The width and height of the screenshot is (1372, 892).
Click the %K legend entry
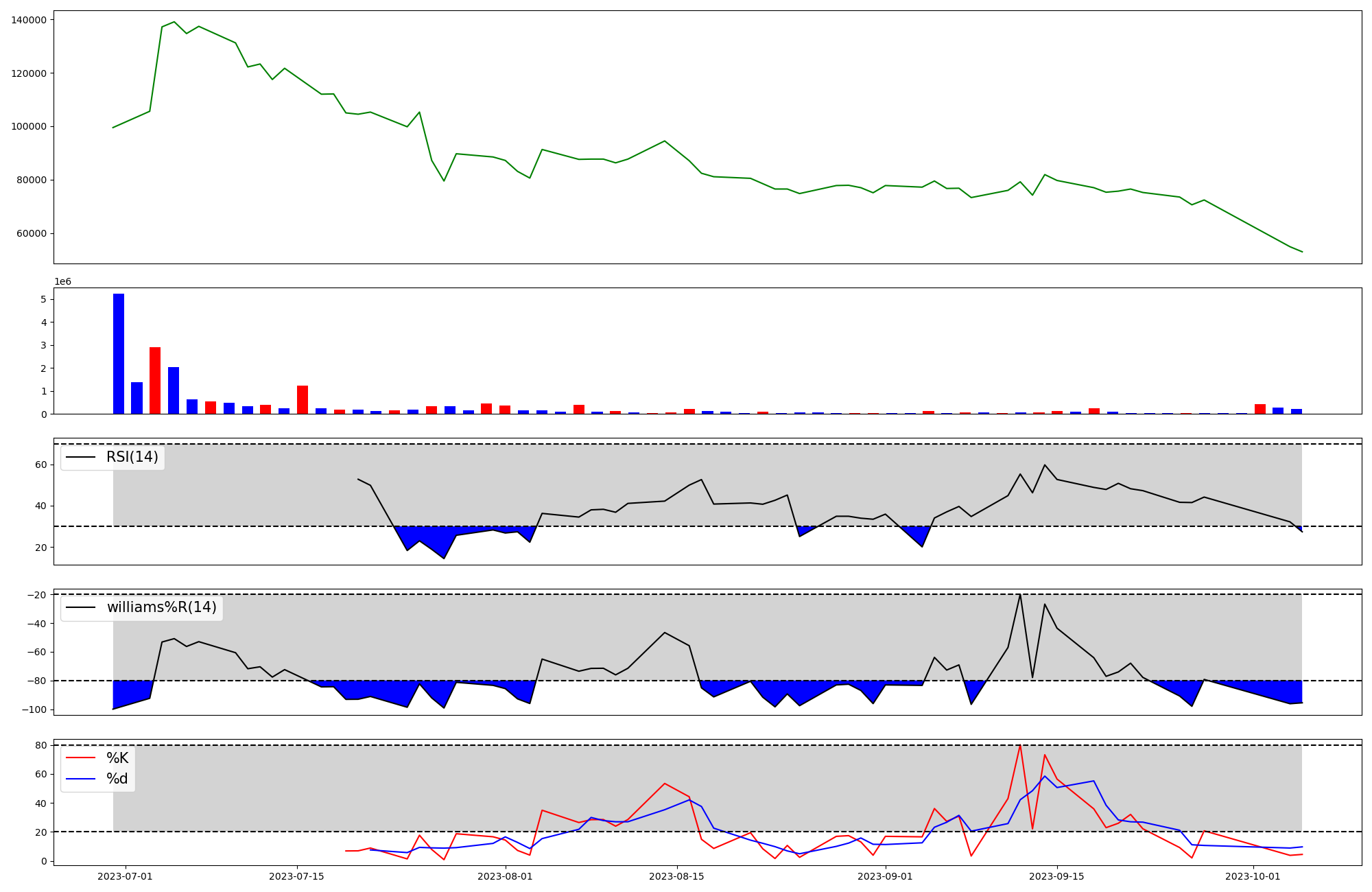coord(117,758)
